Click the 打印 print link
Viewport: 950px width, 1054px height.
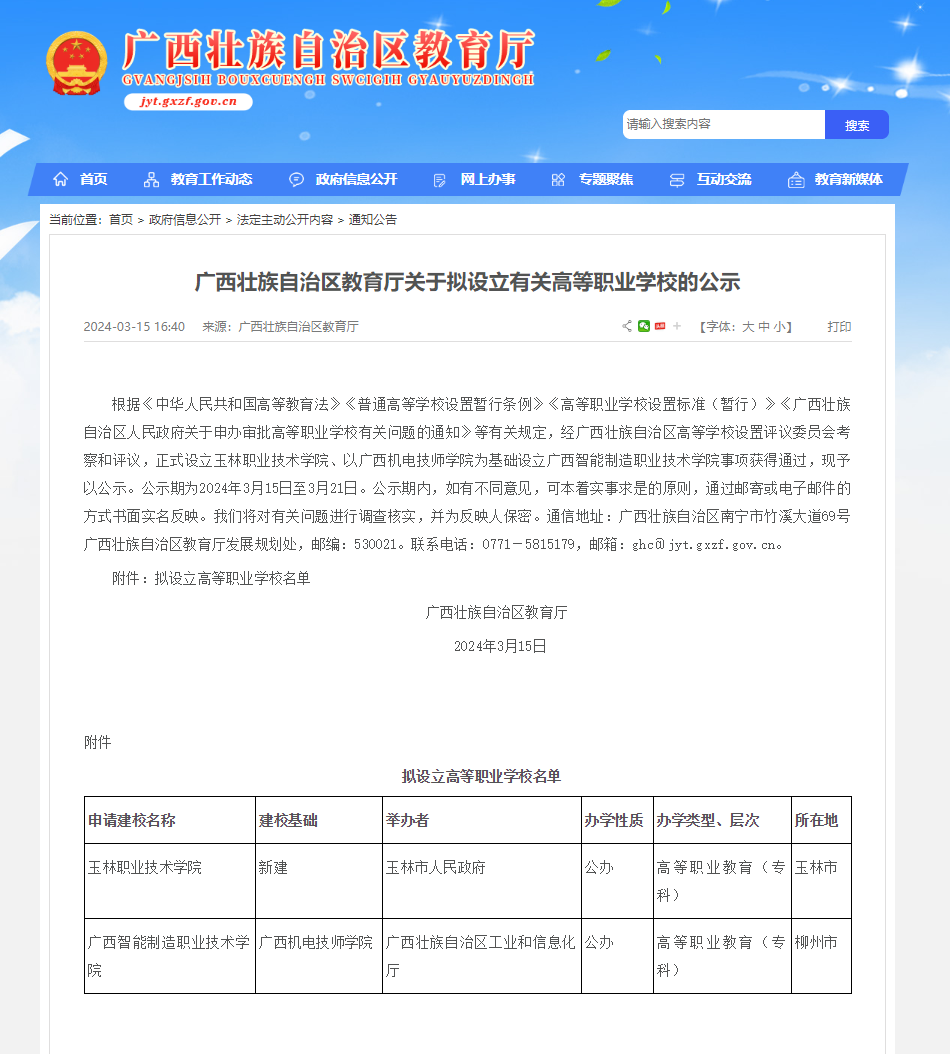click(x=839, y=327)
